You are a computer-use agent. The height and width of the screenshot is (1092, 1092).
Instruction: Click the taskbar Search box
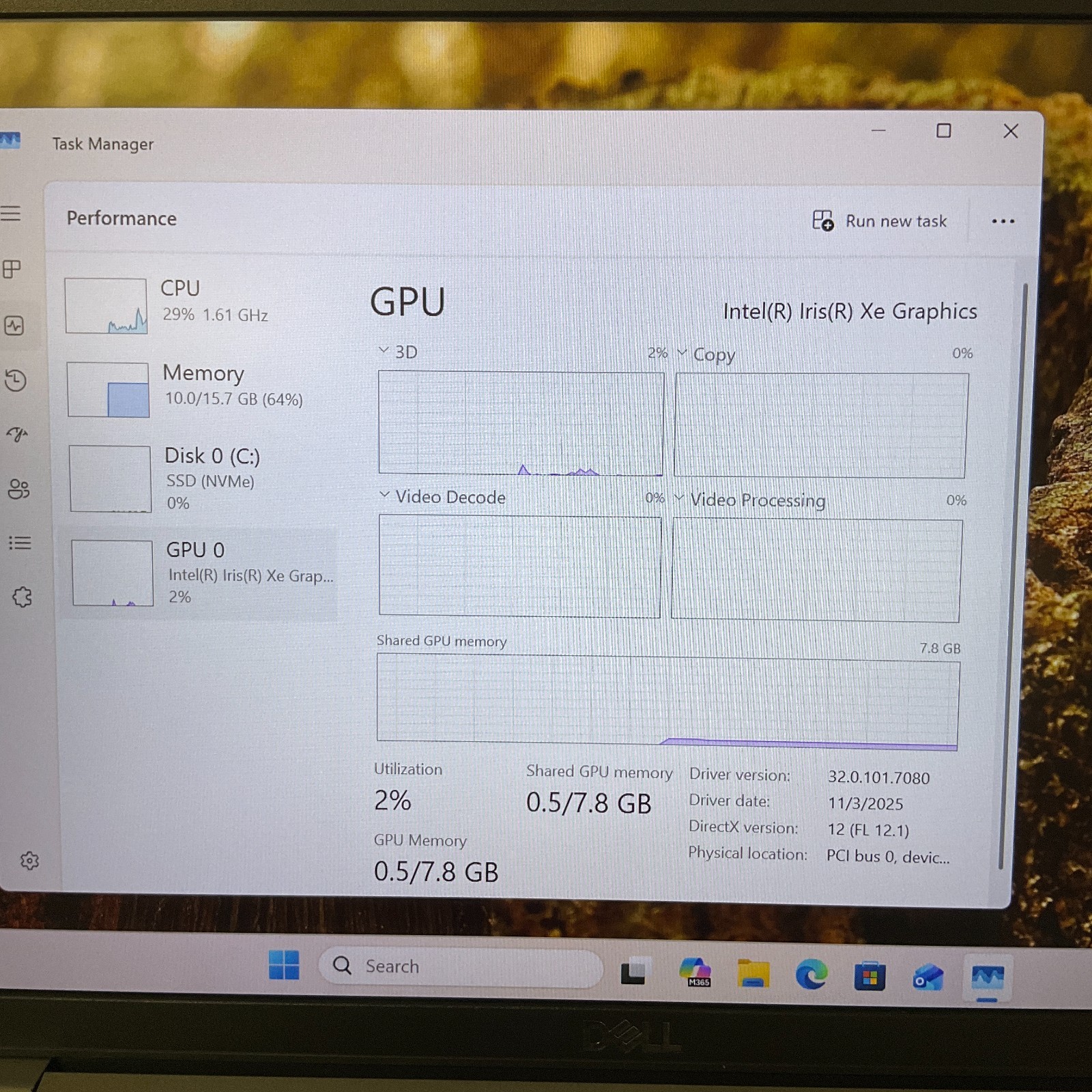pos(461,966)
